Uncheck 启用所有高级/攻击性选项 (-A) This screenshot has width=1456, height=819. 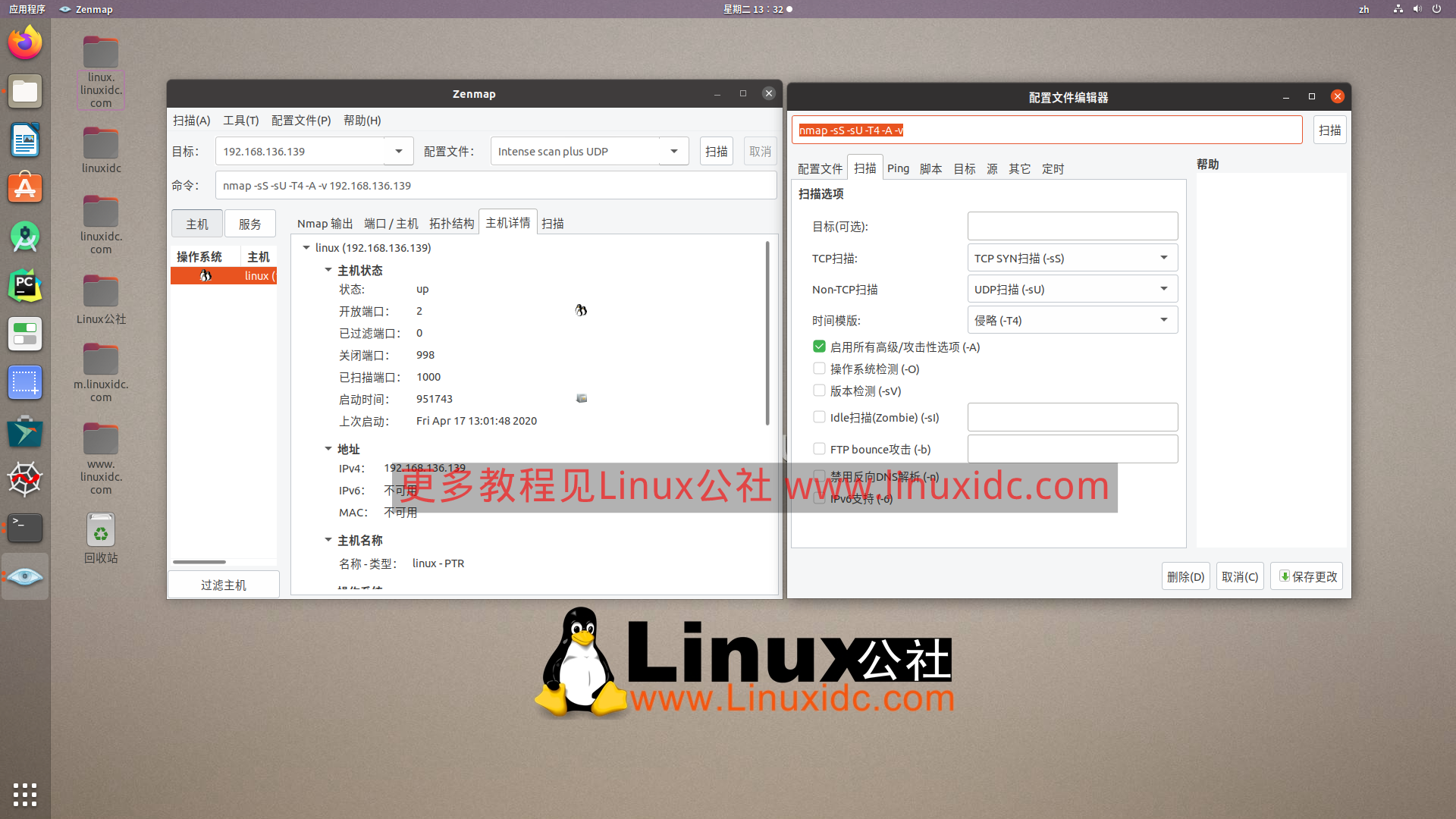(x=819, y=346)
